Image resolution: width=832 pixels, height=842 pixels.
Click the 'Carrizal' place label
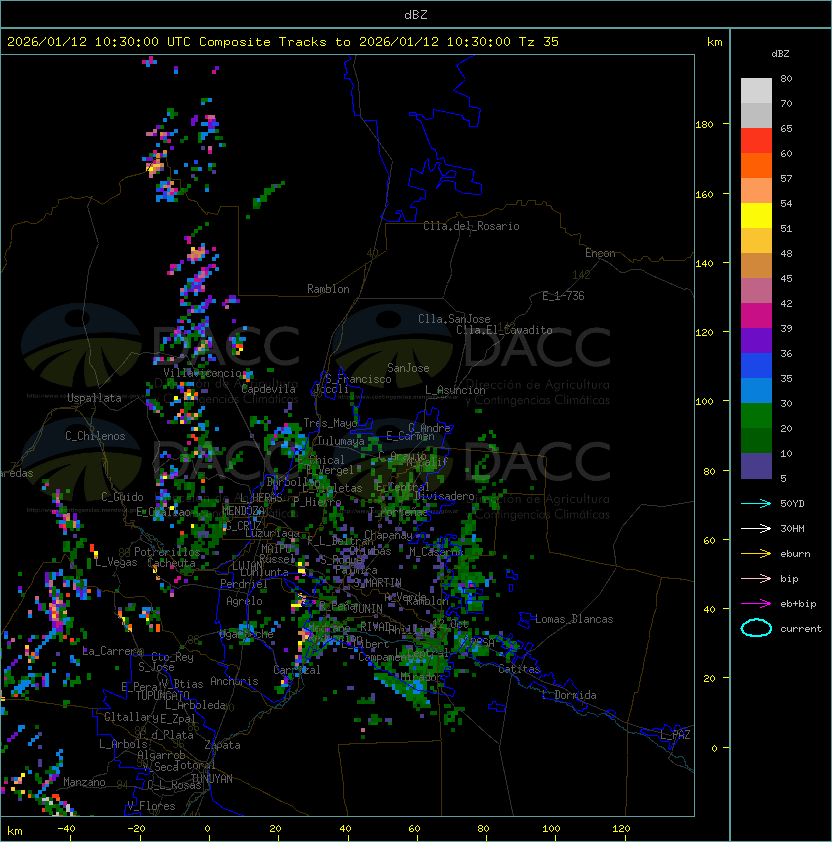coord(297,670)
